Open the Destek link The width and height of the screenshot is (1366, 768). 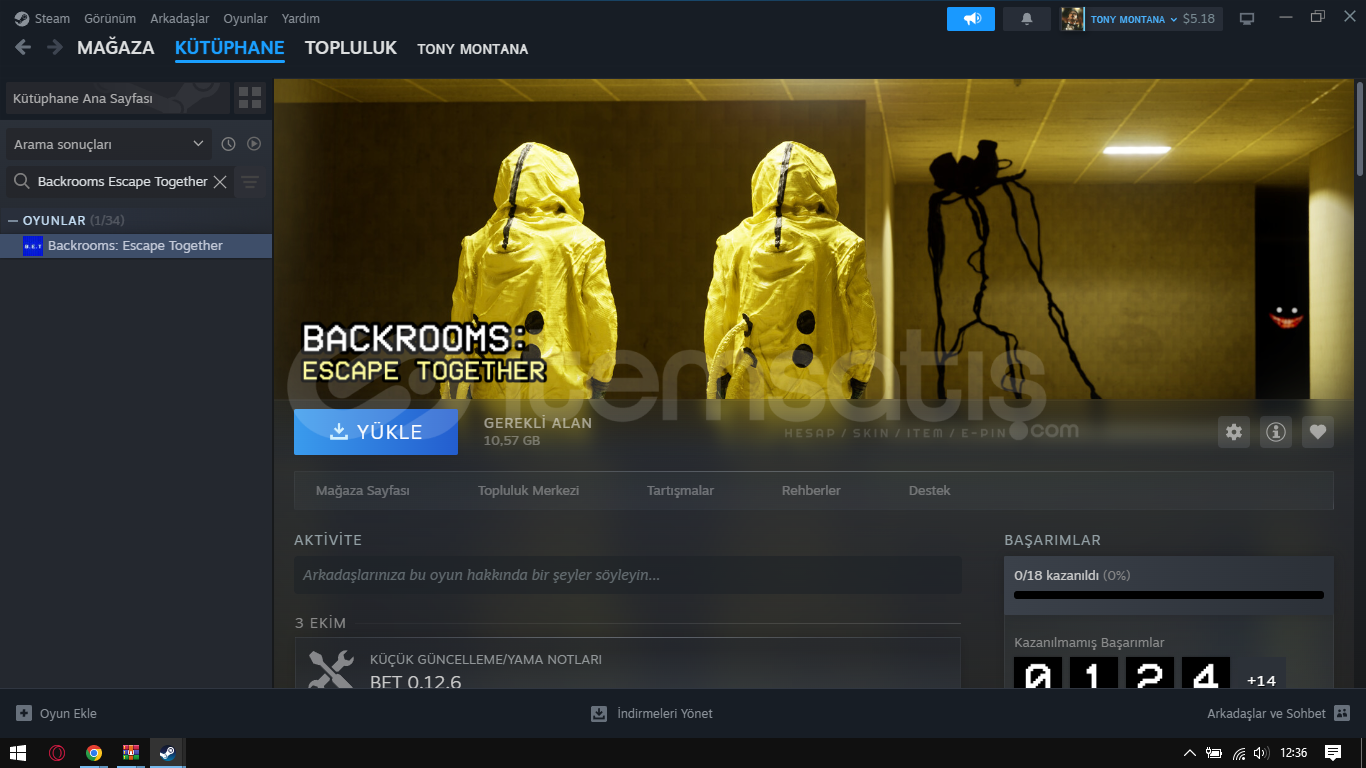930,491
